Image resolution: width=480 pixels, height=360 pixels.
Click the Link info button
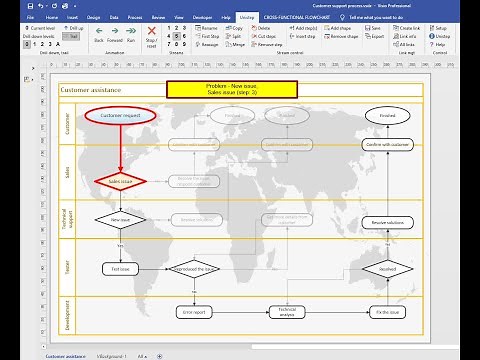(404, 36)
